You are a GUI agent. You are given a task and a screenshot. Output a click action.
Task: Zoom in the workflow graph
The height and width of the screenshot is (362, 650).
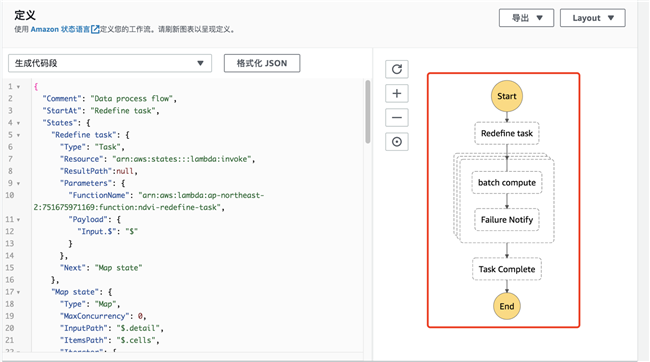pos(397,93)
